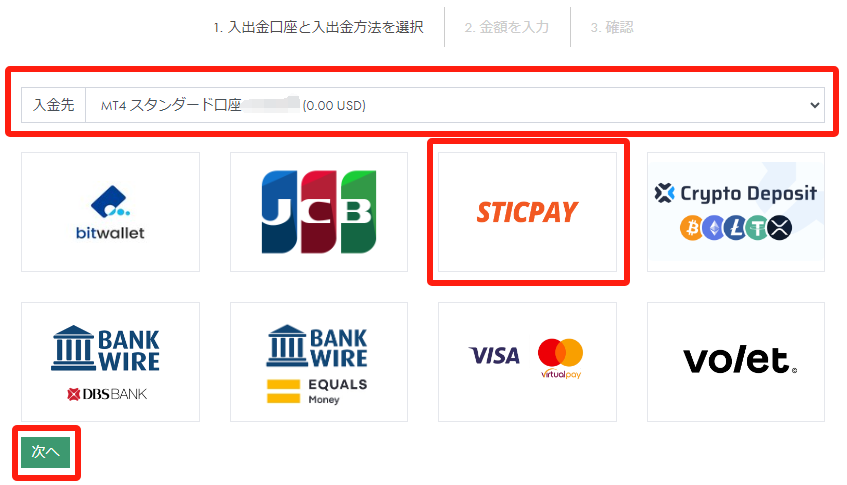847x485 pixels.
Task: Click the Bitcoin coin icon
Action: pos(691,228)
